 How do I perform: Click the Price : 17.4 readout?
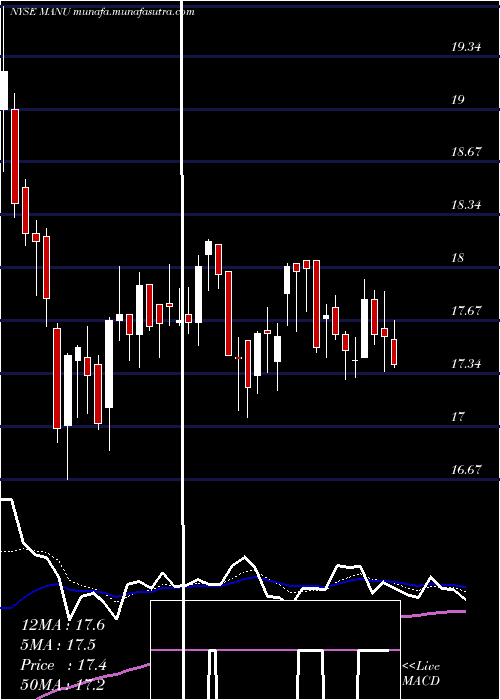(x=63, y=665)
